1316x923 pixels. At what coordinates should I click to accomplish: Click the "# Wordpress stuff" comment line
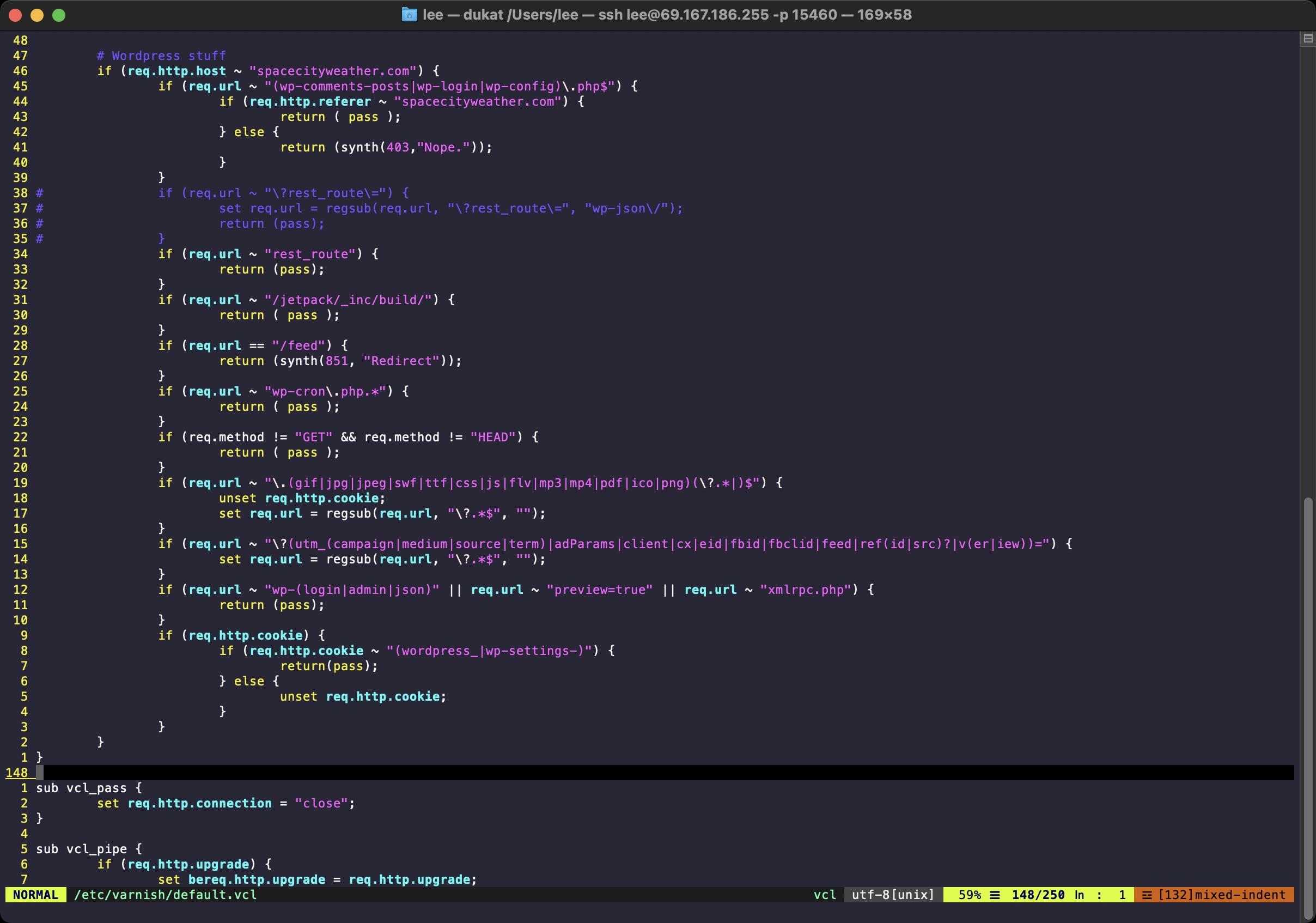161,56
